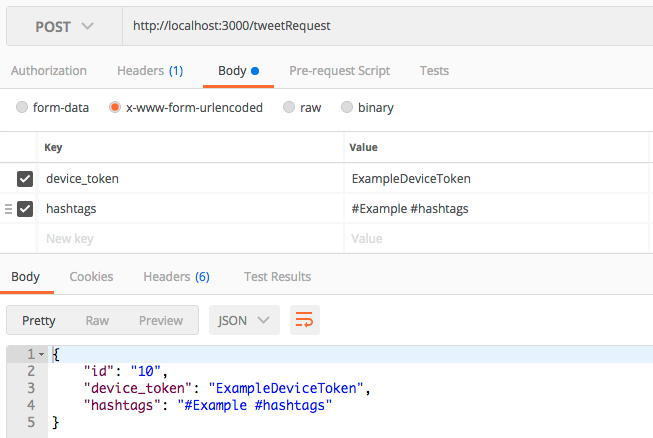The width and height of the screenshot is (653, 438).
Task: Click the request URL field
Action: [387, 26]
